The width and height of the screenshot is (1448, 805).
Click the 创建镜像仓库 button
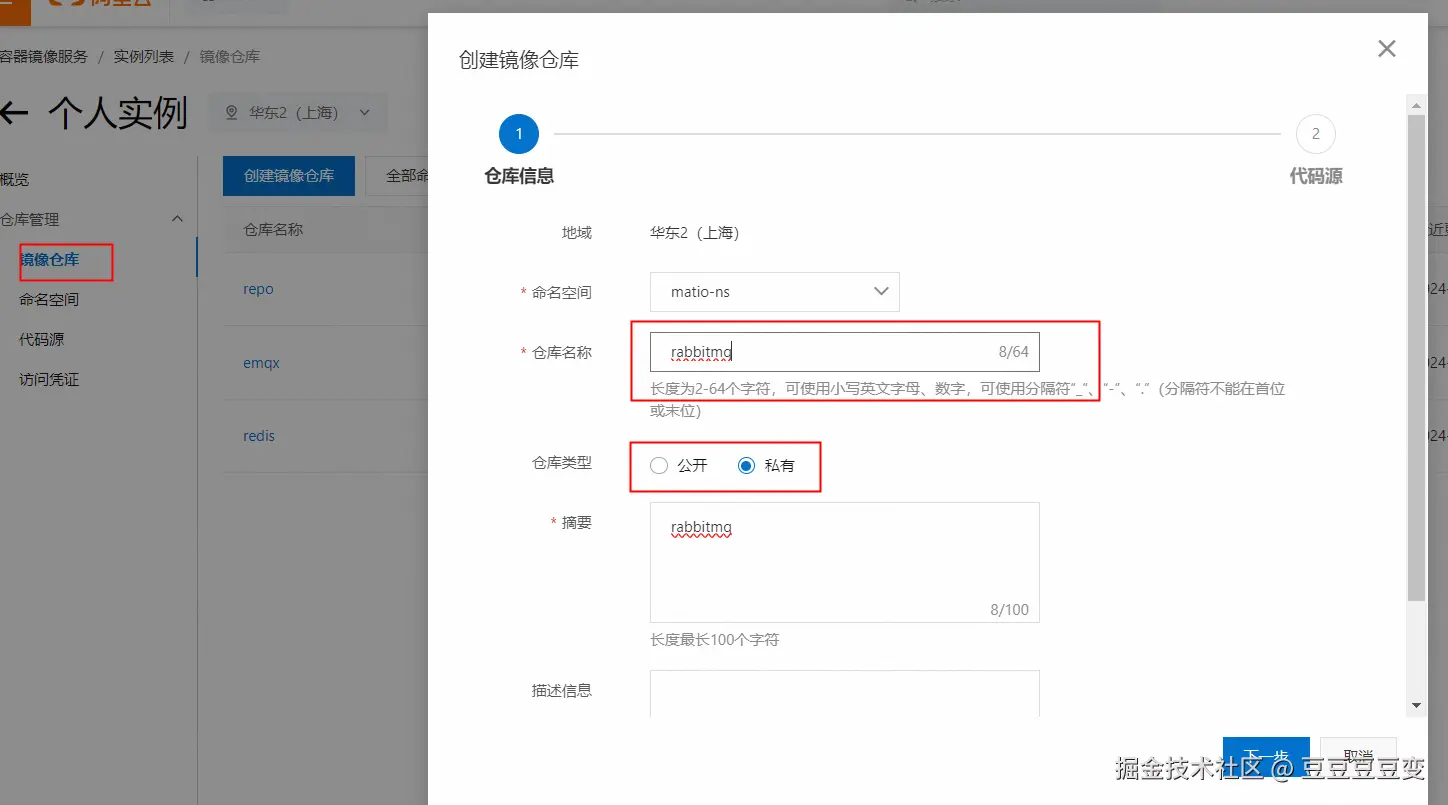point(289,175)
